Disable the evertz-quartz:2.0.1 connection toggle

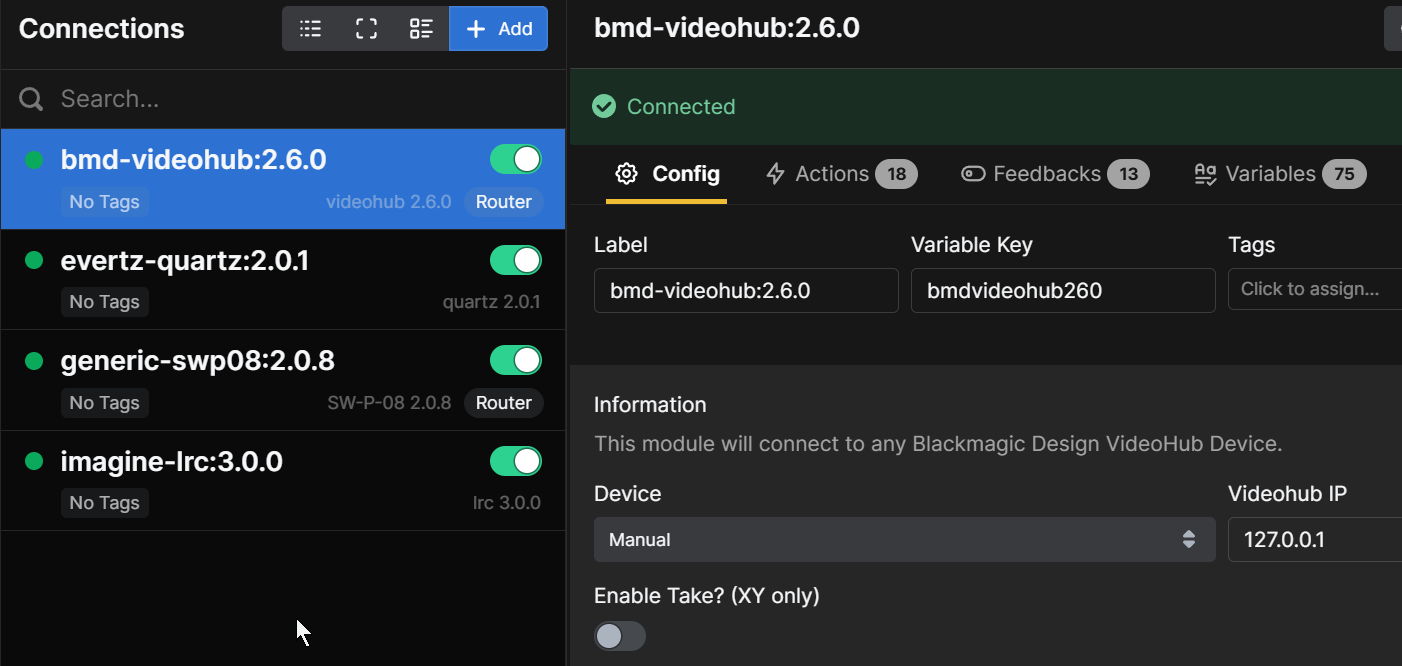[x=516, y=260]
